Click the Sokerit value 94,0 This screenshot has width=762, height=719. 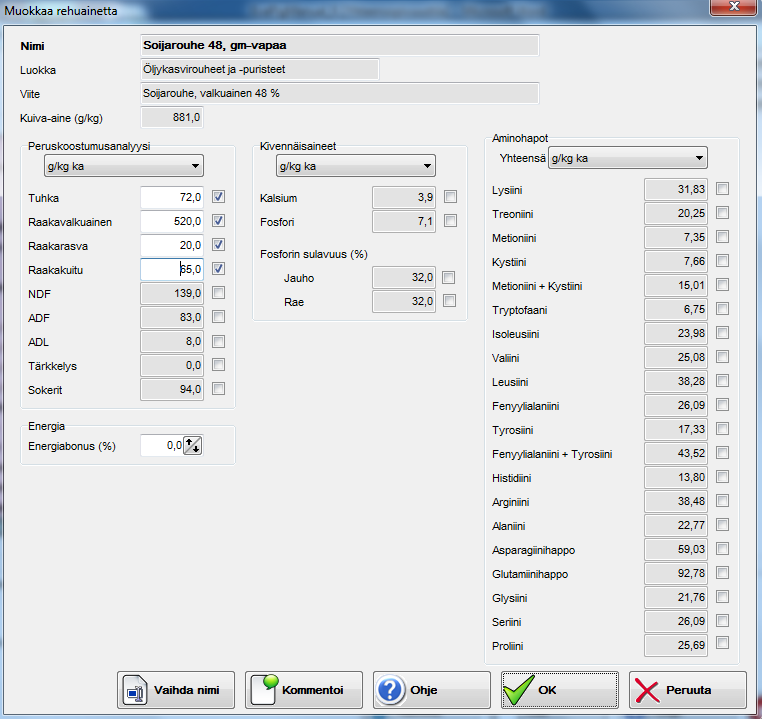coord(172,390)
